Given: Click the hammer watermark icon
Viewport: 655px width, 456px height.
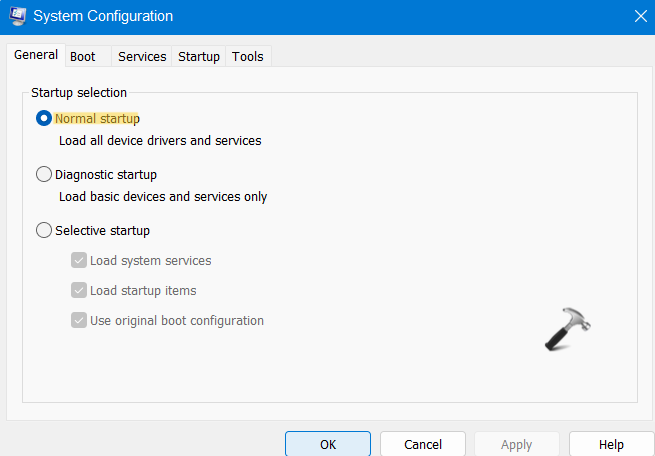Looking at the screenshot, I should point(567,328).
